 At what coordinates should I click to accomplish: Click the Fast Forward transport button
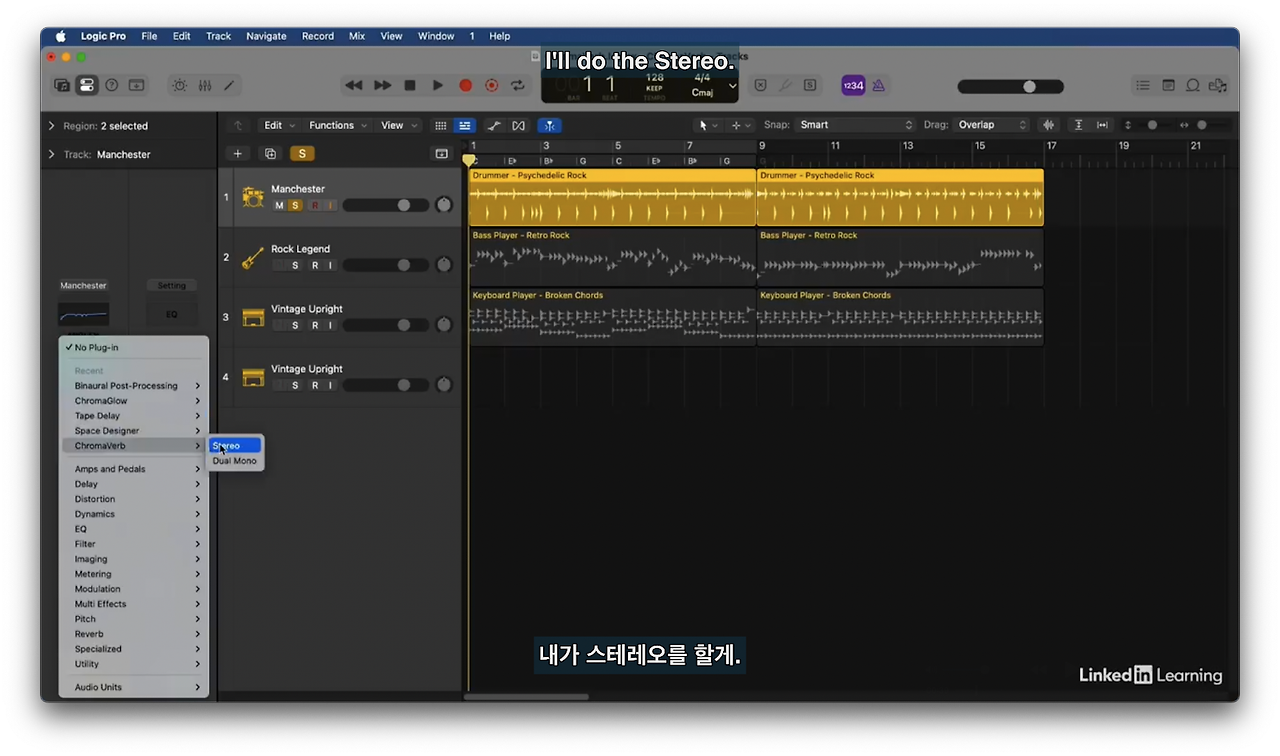pos(382,86)
